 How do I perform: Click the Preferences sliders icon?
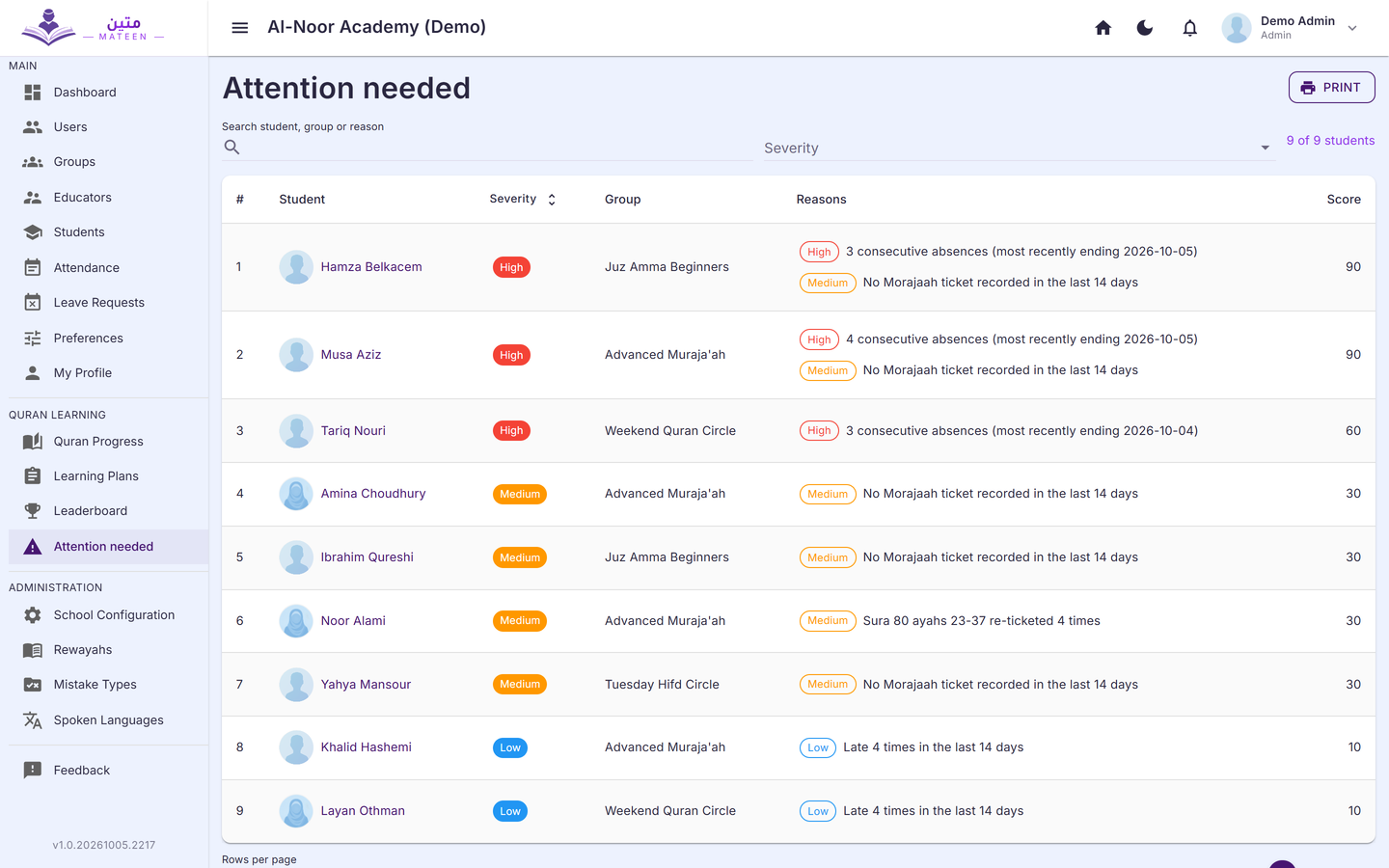pos(33,339)
